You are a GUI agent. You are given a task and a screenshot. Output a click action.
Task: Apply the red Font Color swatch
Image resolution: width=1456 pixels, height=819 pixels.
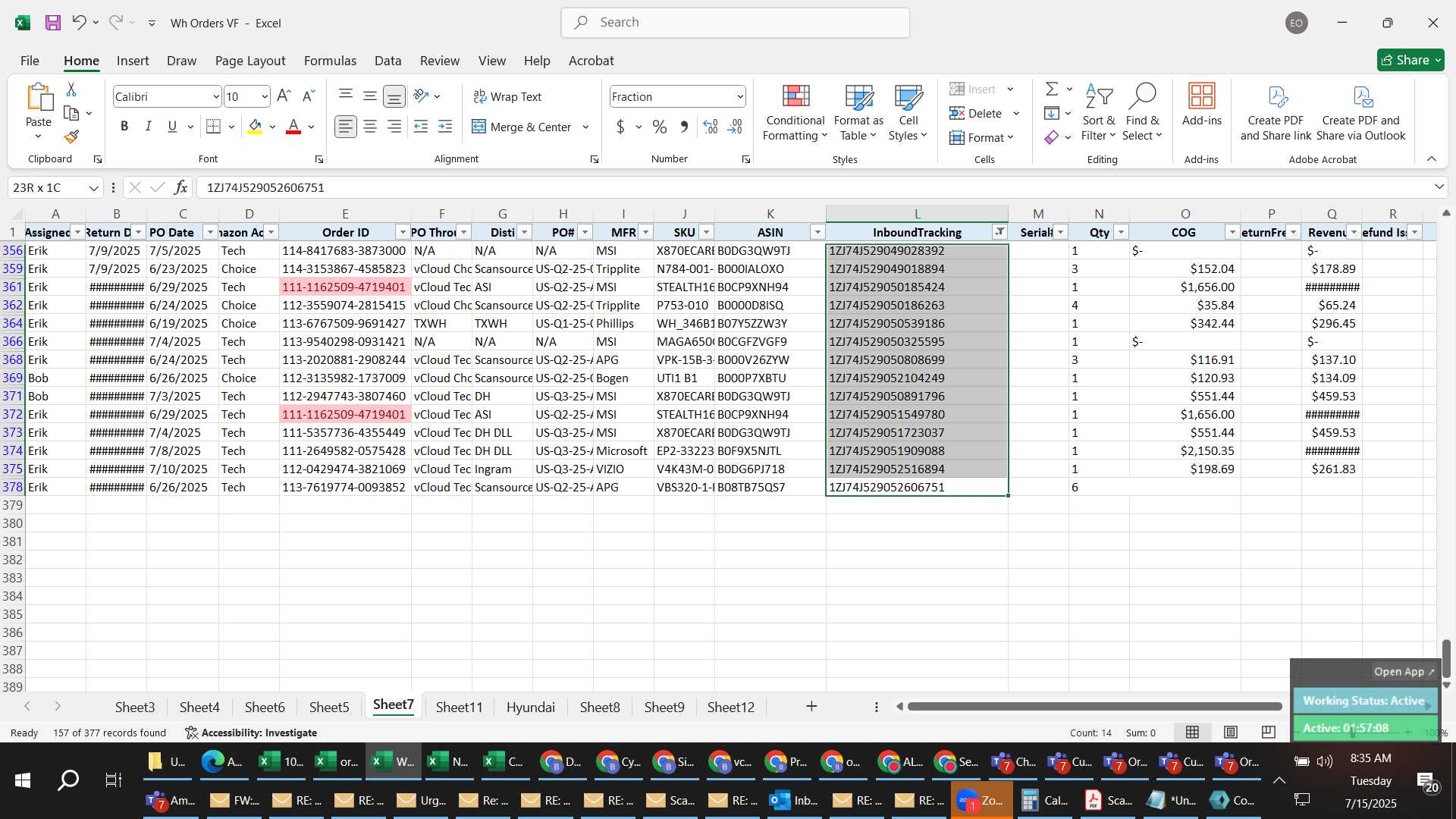(293, 127)
